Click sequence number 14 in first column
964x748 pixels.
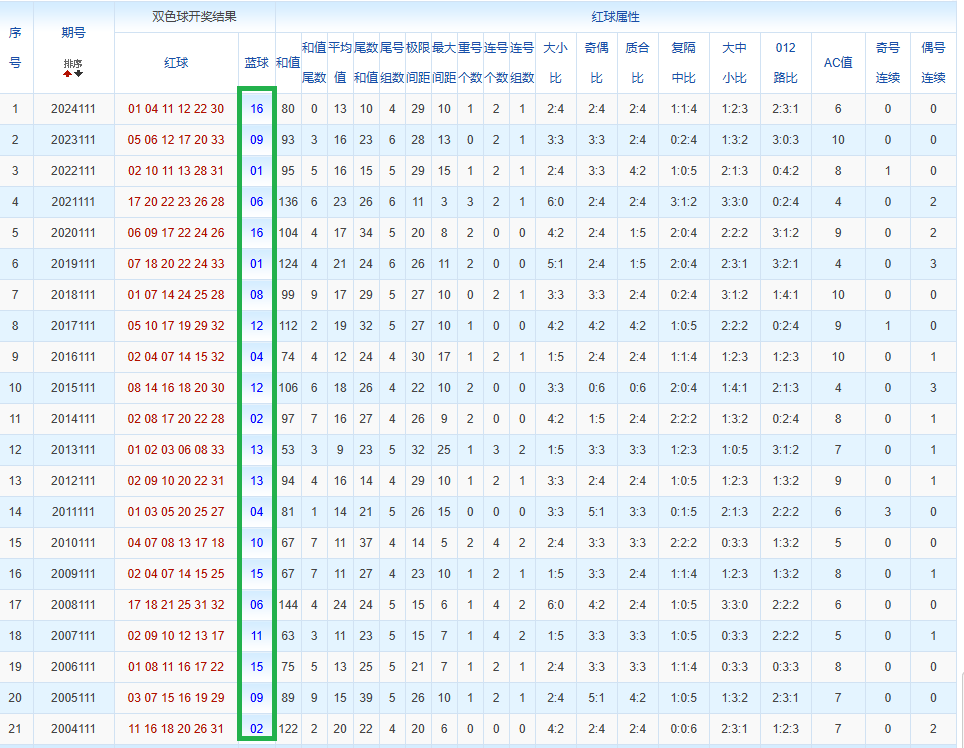(15, 512)
